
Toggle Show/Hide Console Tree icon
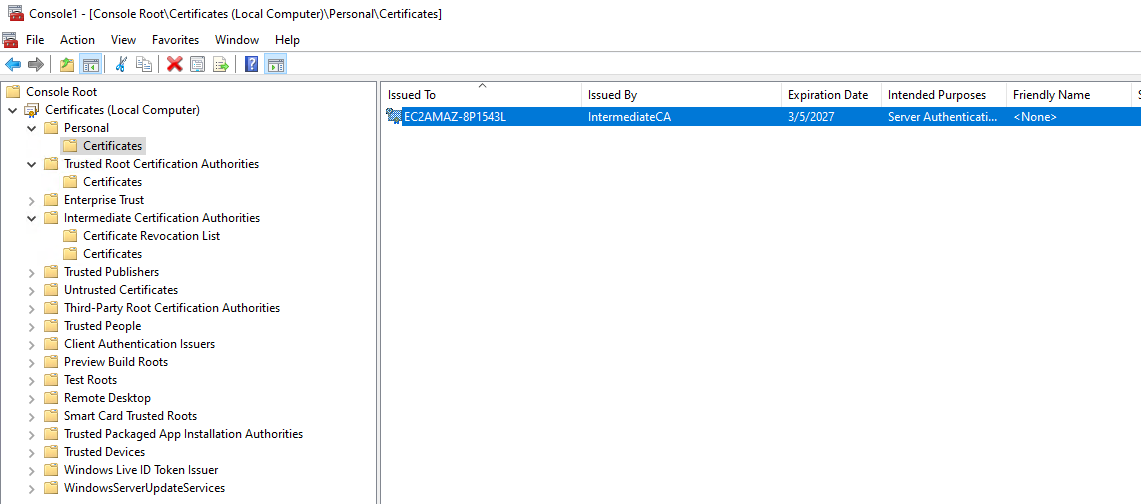90,65
